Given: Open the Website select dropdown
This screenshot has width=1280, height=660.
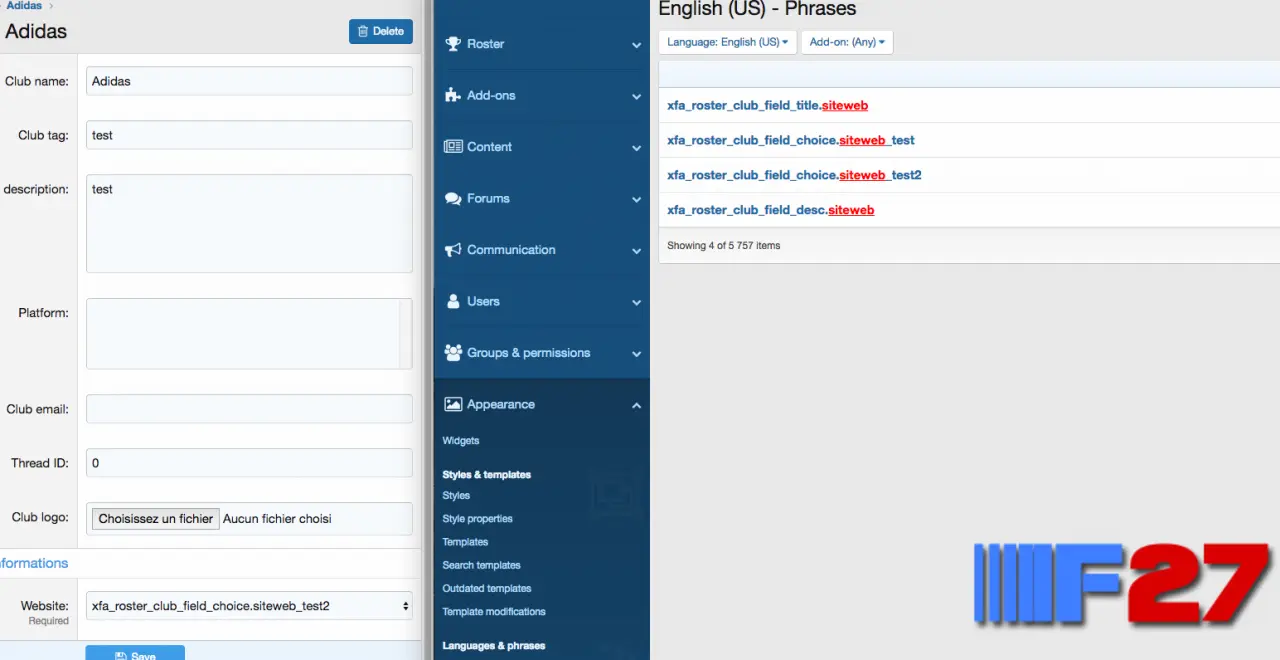Looking at the screenshot, I should (x=249, y=605).
